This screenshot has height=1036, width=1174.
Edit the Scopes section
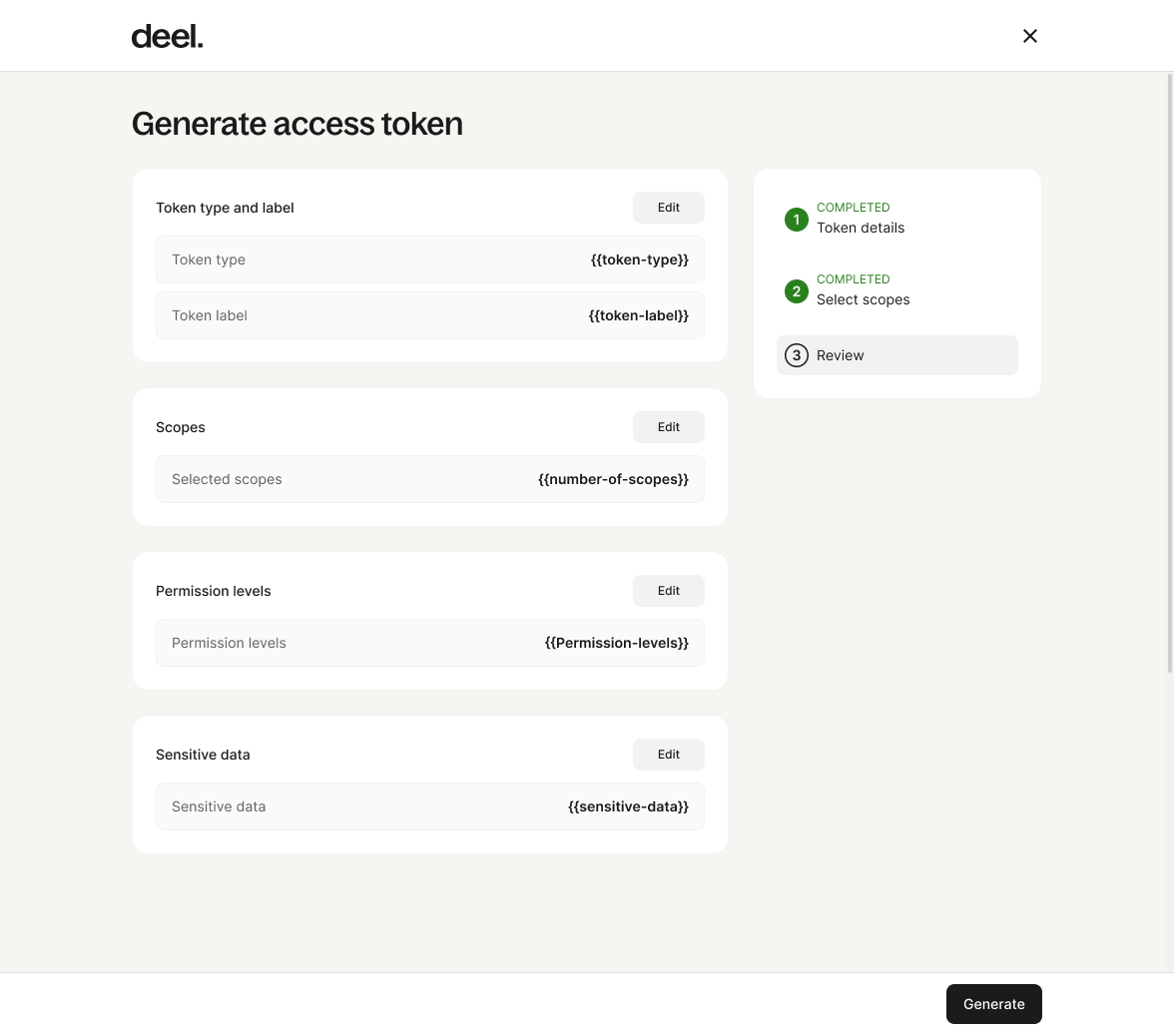point(668,427)
